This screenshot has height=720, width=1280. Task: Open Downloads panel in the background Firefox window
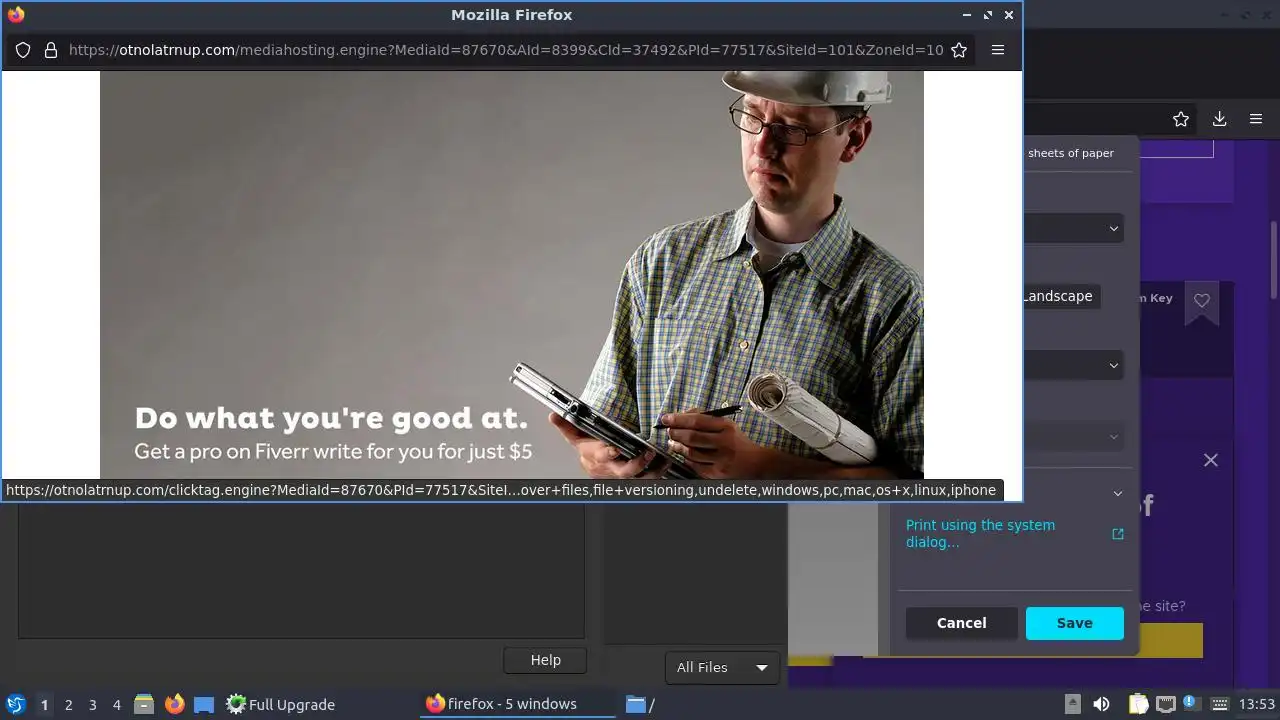[1219, 119]
